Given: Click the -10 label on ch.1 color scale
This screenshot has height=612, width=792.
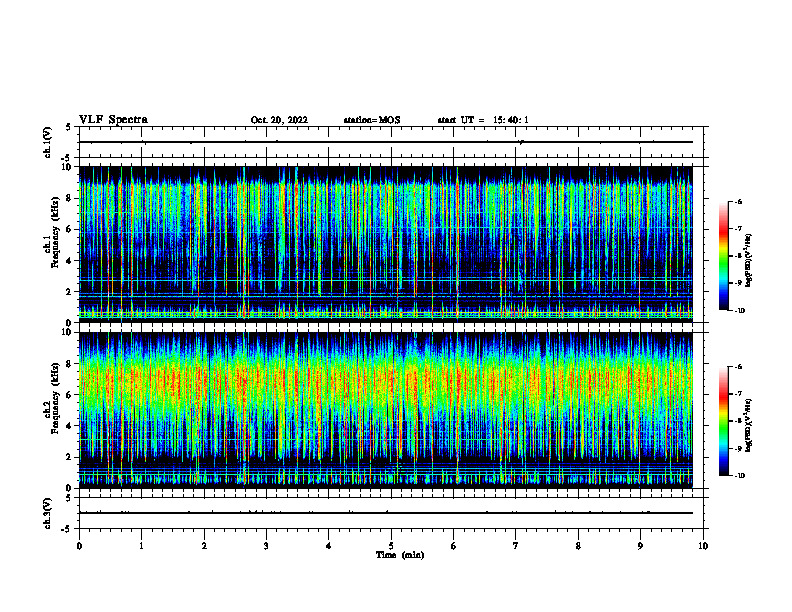Looking at the screenshot, I should tap(740, 311).
